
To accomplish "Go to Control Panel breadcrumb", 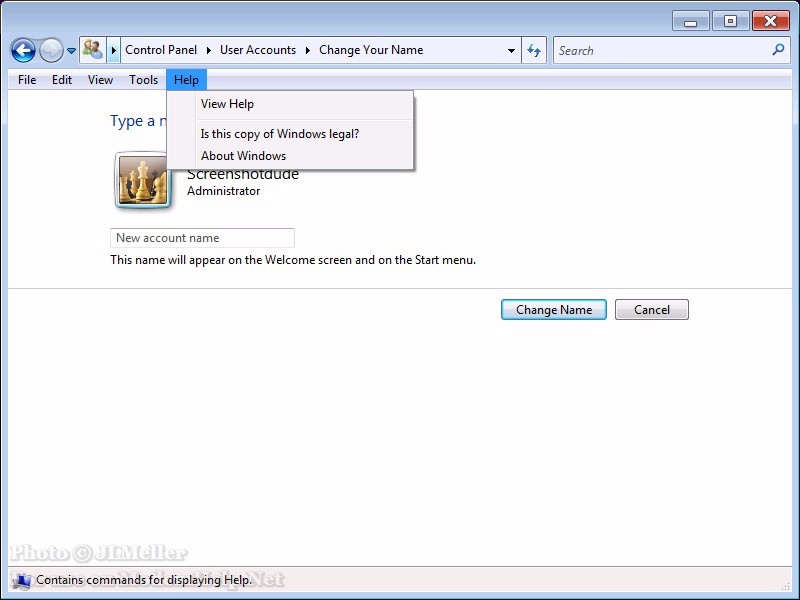I will pos(161,50).
